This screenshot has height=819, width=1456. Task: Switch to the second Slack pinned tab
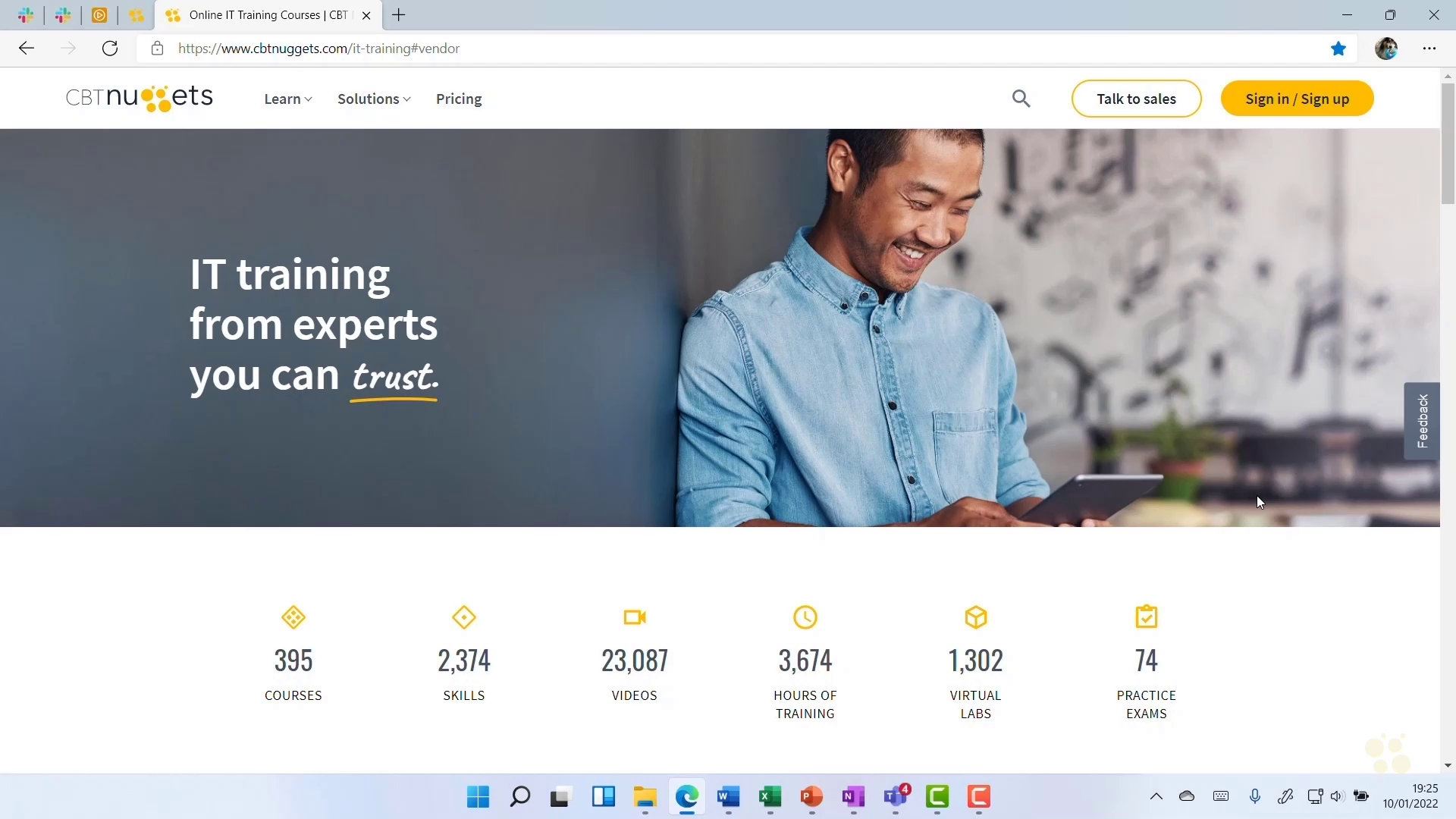point(62,15)
